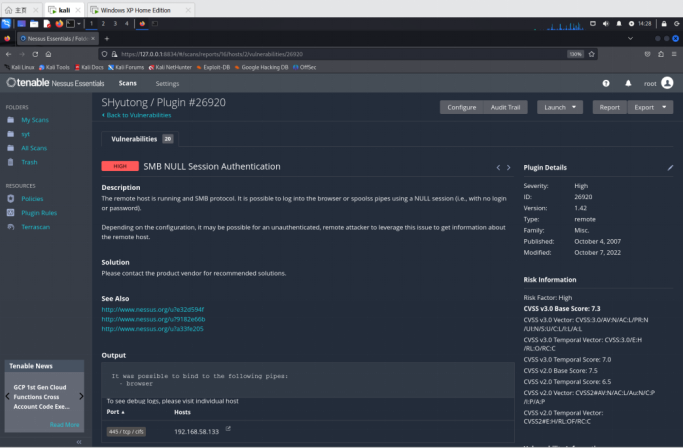Viewport: 684px width, 448px height.
Task: Open the syt folder
Action: point(25,134)
